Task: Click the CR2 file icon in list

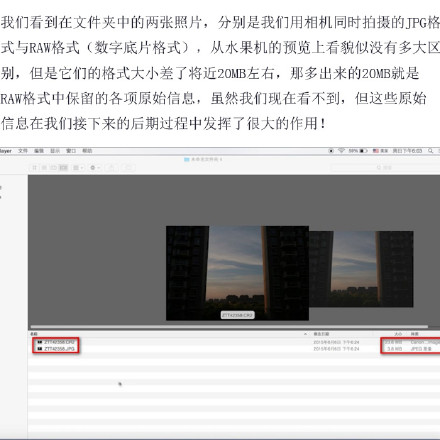Action: pos(40,342)
